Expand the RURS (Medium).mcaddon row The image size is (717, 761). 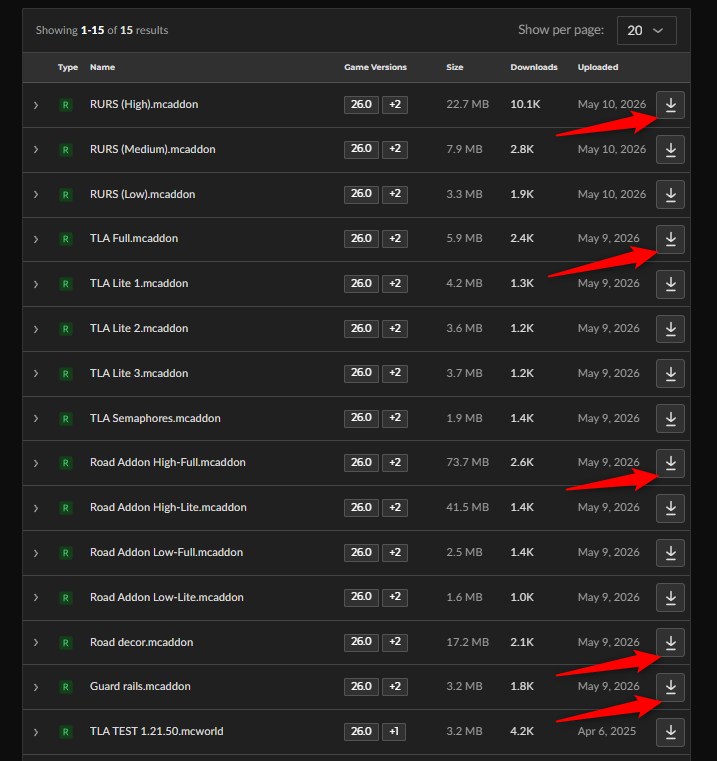coord(36,149)
